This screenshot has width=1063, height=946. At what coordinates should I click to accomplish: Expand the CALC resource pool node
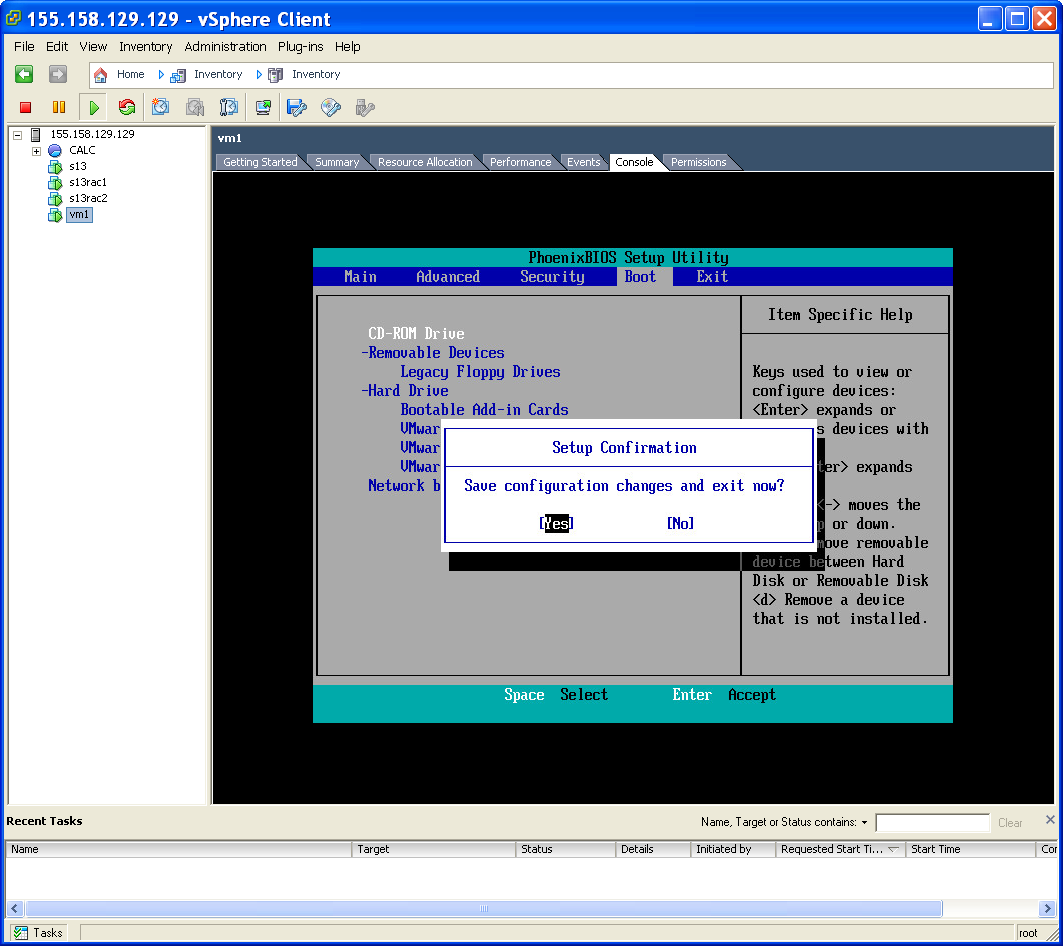tap(37, 151)
